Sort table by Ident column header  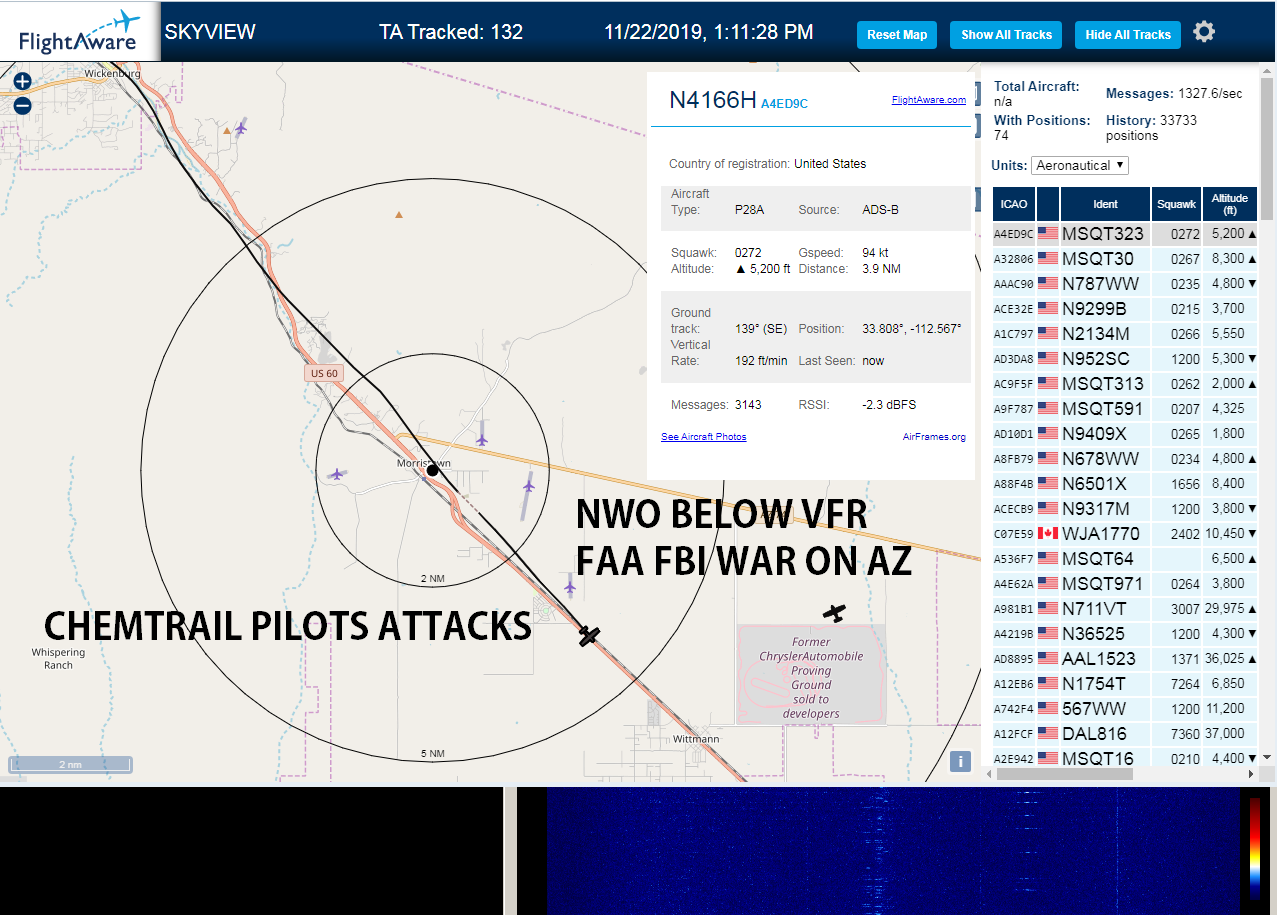[1105, 204]
